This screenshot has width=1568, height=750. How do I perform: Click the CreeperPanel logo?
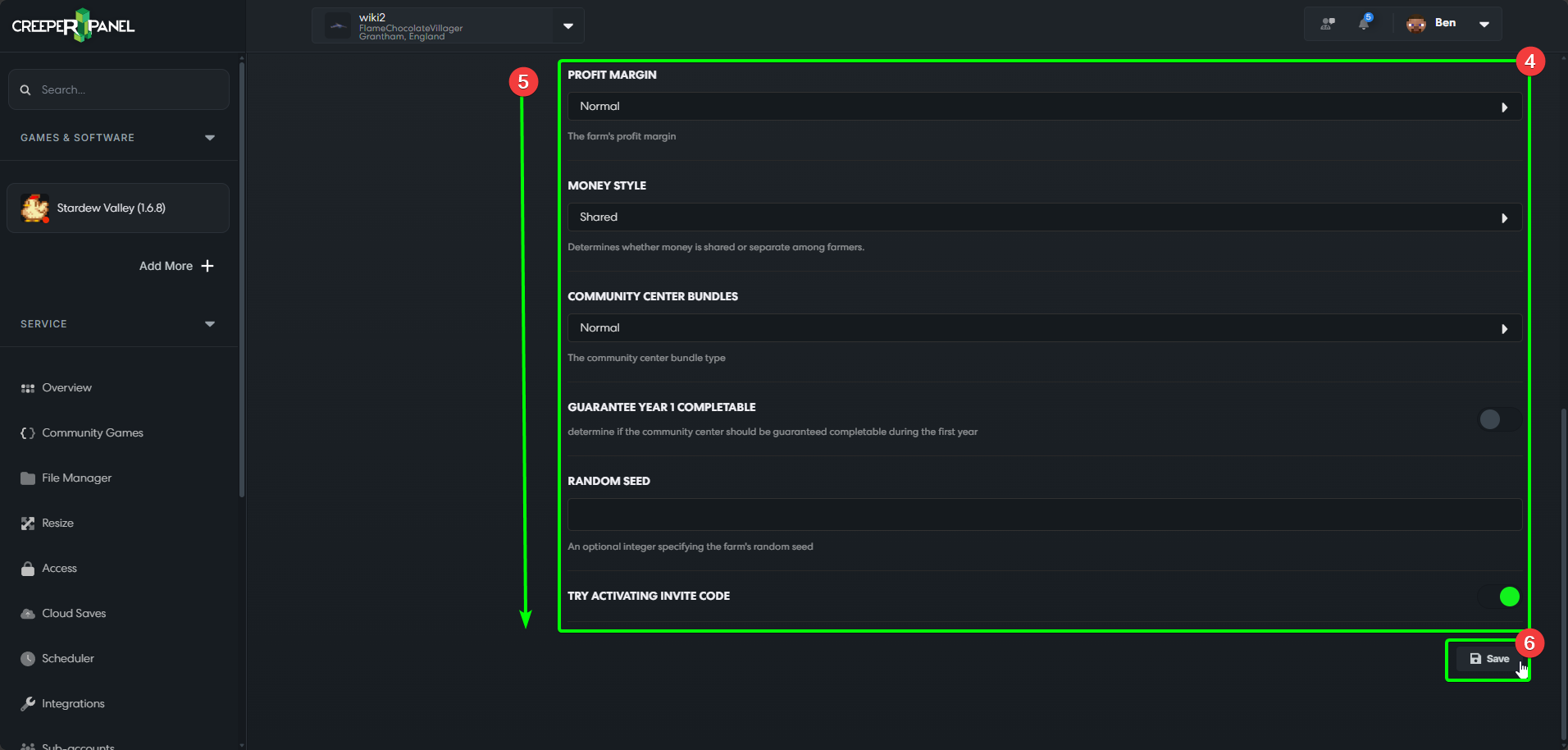click(73, 25)
